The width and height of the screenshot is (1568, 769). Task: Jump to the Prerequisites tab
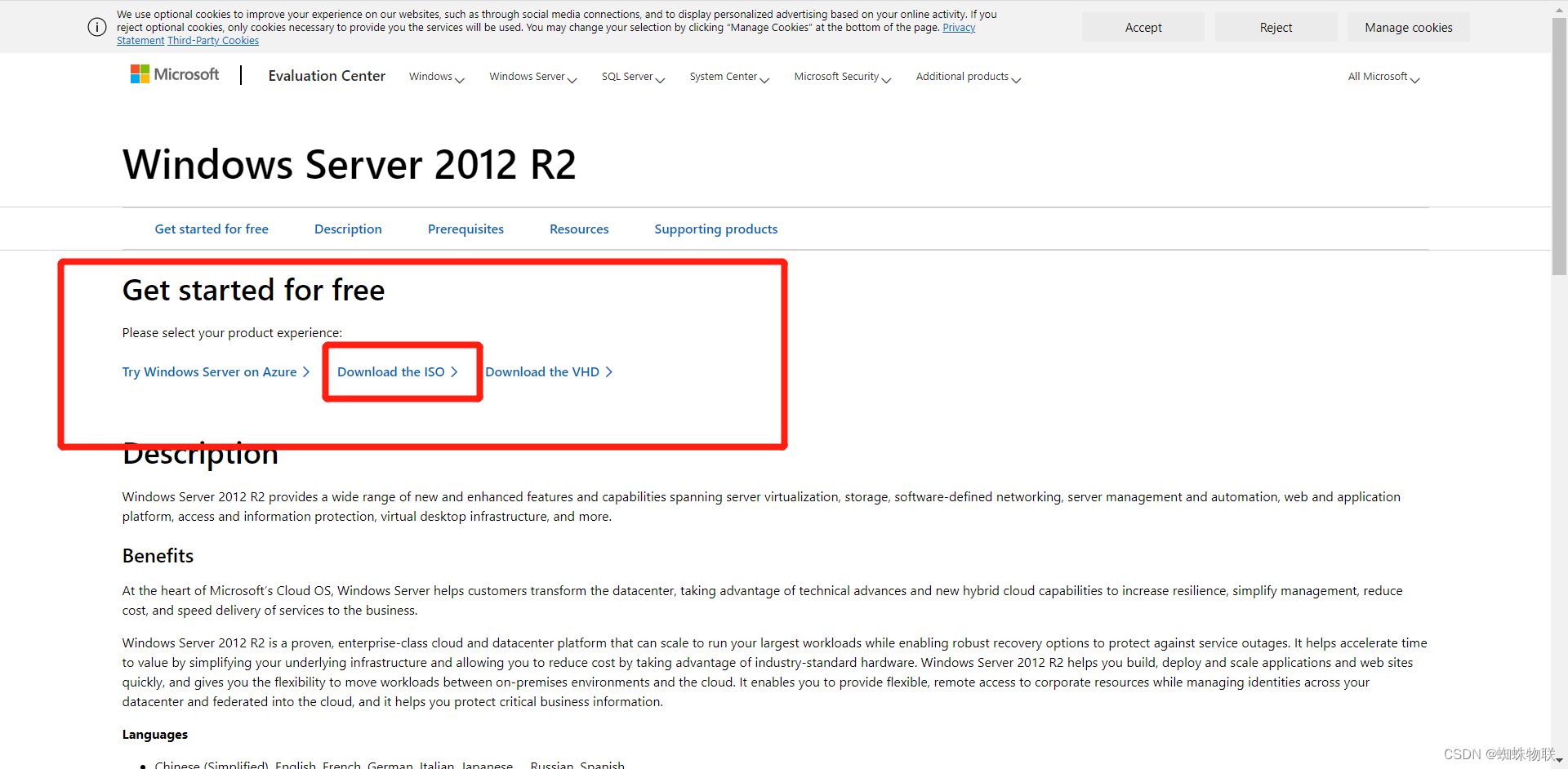point(465,229)
